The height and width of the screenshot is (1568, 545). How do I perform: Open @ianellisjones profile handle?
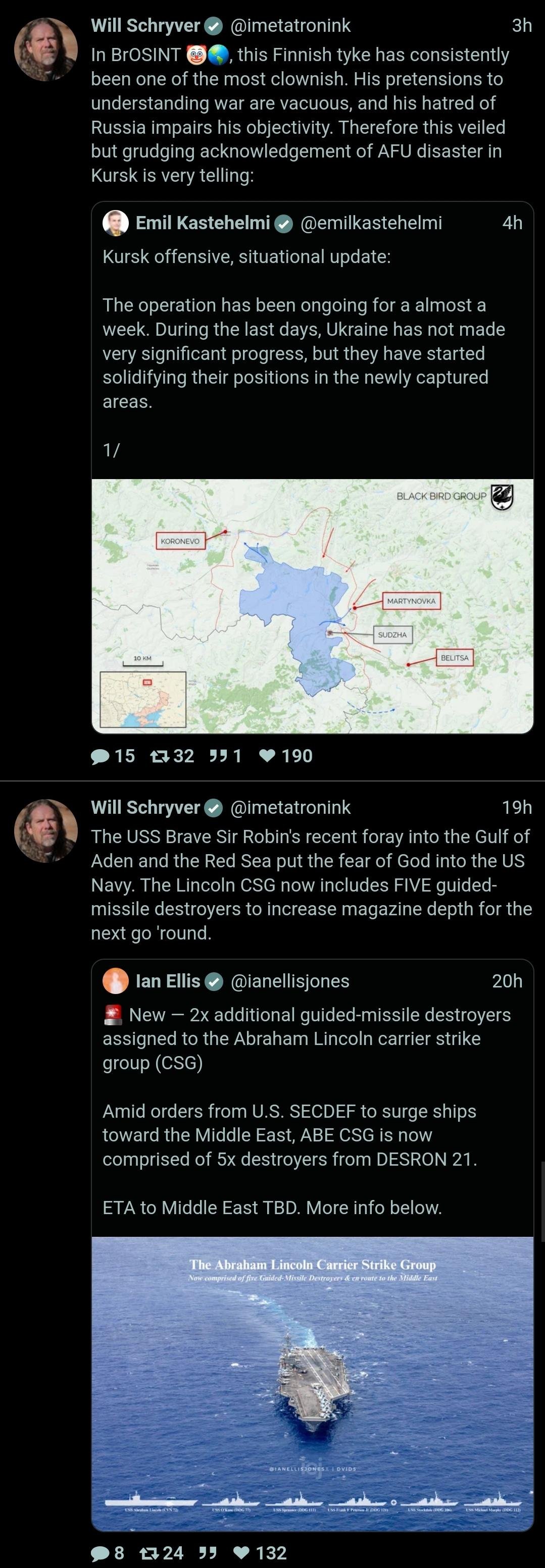click(x=290, y=980)
